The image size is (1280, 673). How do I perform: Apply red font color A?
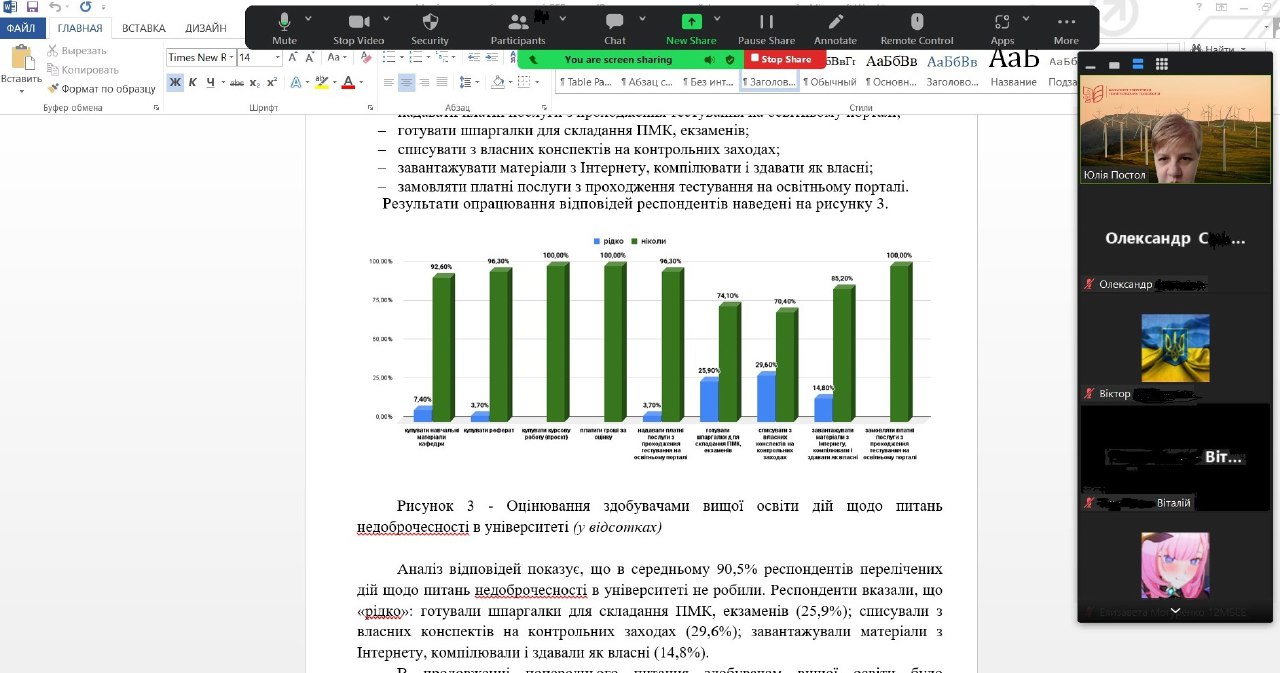click(348, 82)
